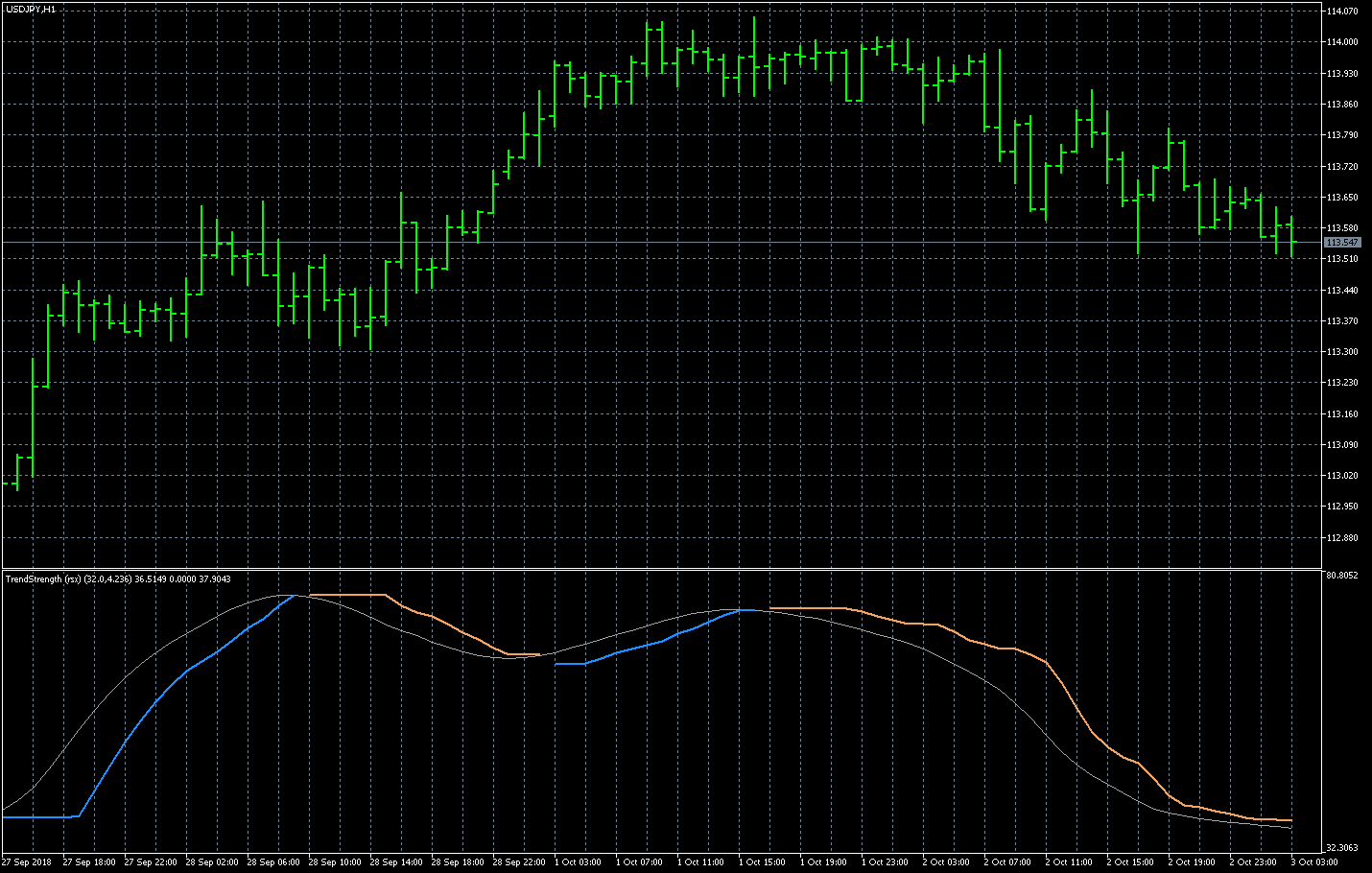
Task: Select the 27 Sep 2018 date label
Action: (x=28, y=862)
